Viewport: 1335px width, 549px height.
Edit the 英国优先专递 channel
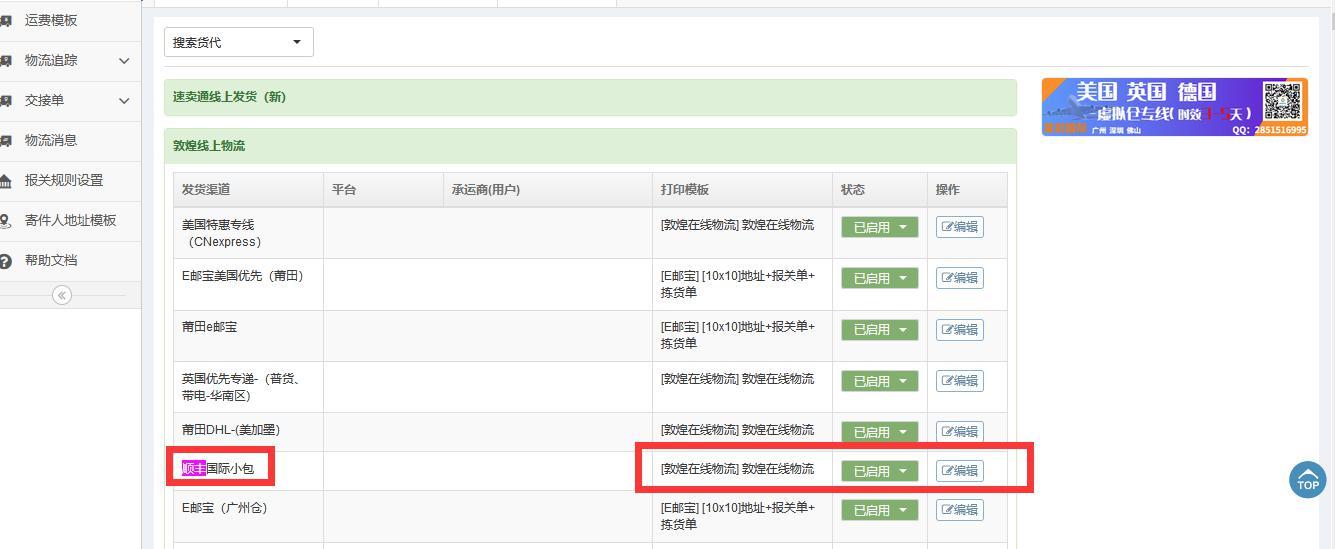coord(959,381)
